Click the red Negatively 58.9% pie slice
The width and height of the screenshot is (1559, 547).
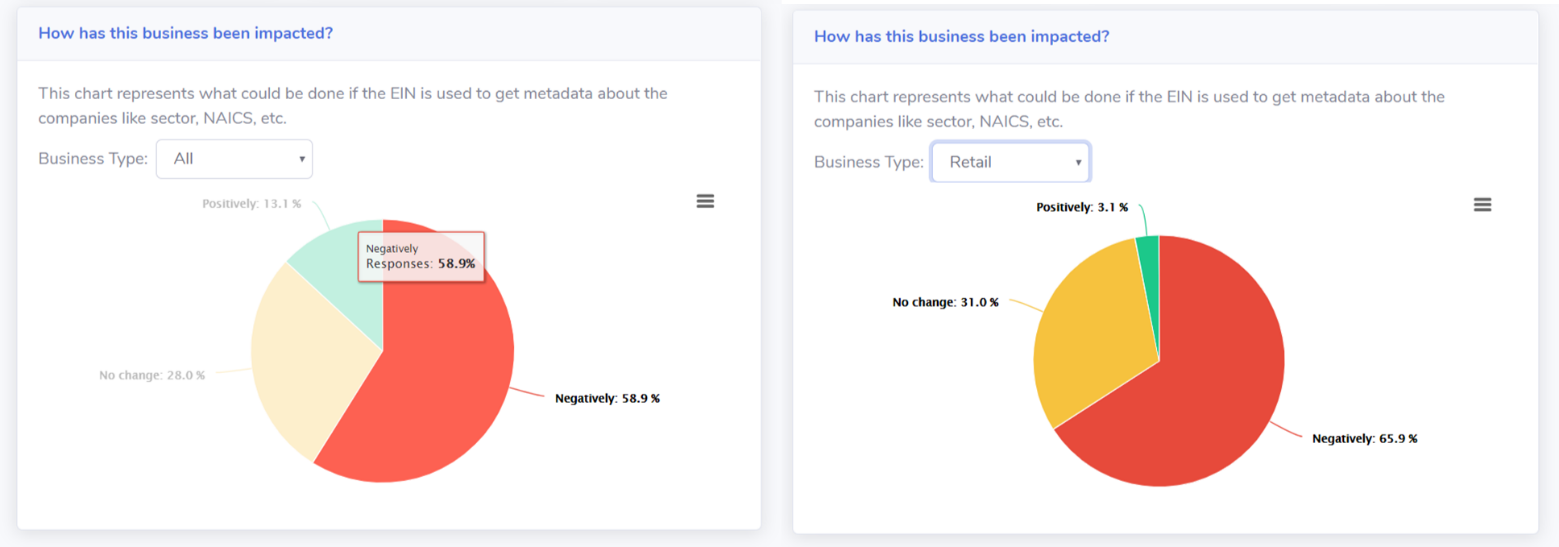440,390
